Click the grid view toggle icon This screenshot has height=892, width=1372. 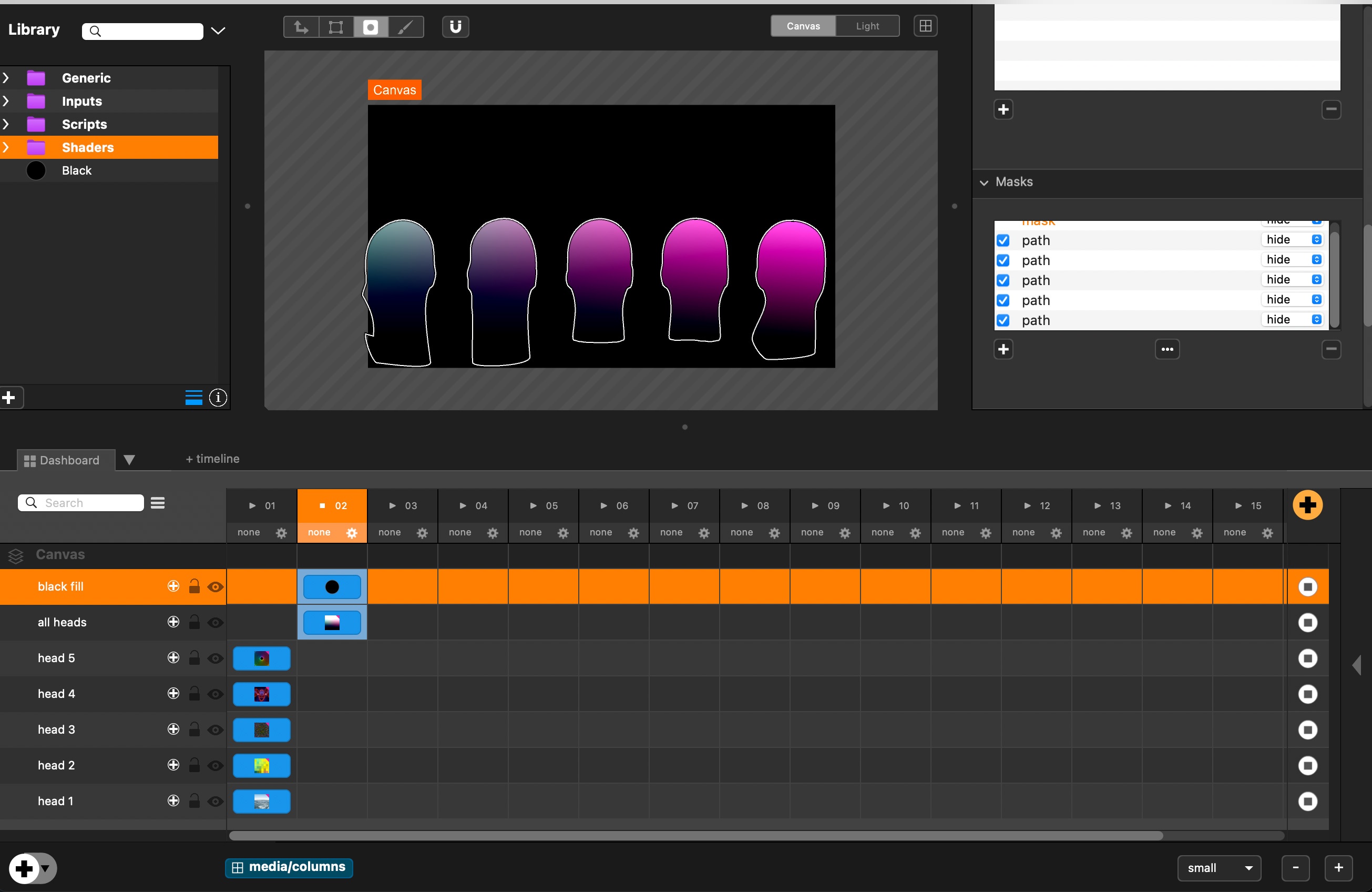(x=925, y=26)
